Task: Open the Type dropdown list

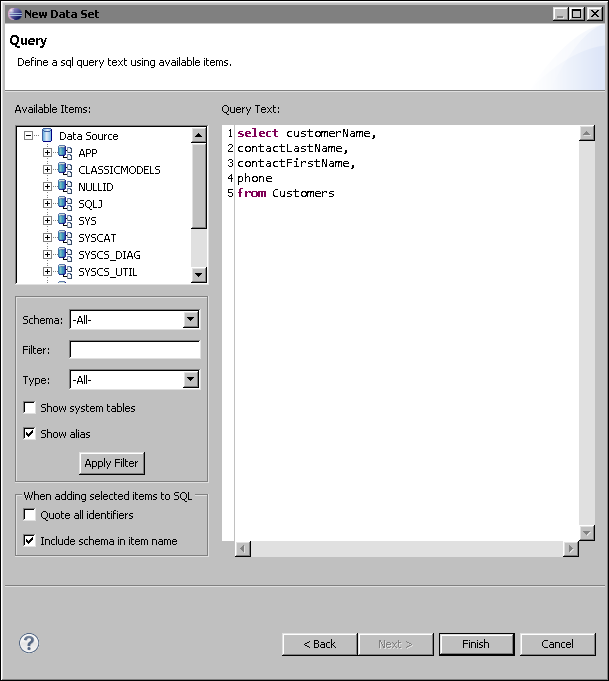Action: pos(191,380)
